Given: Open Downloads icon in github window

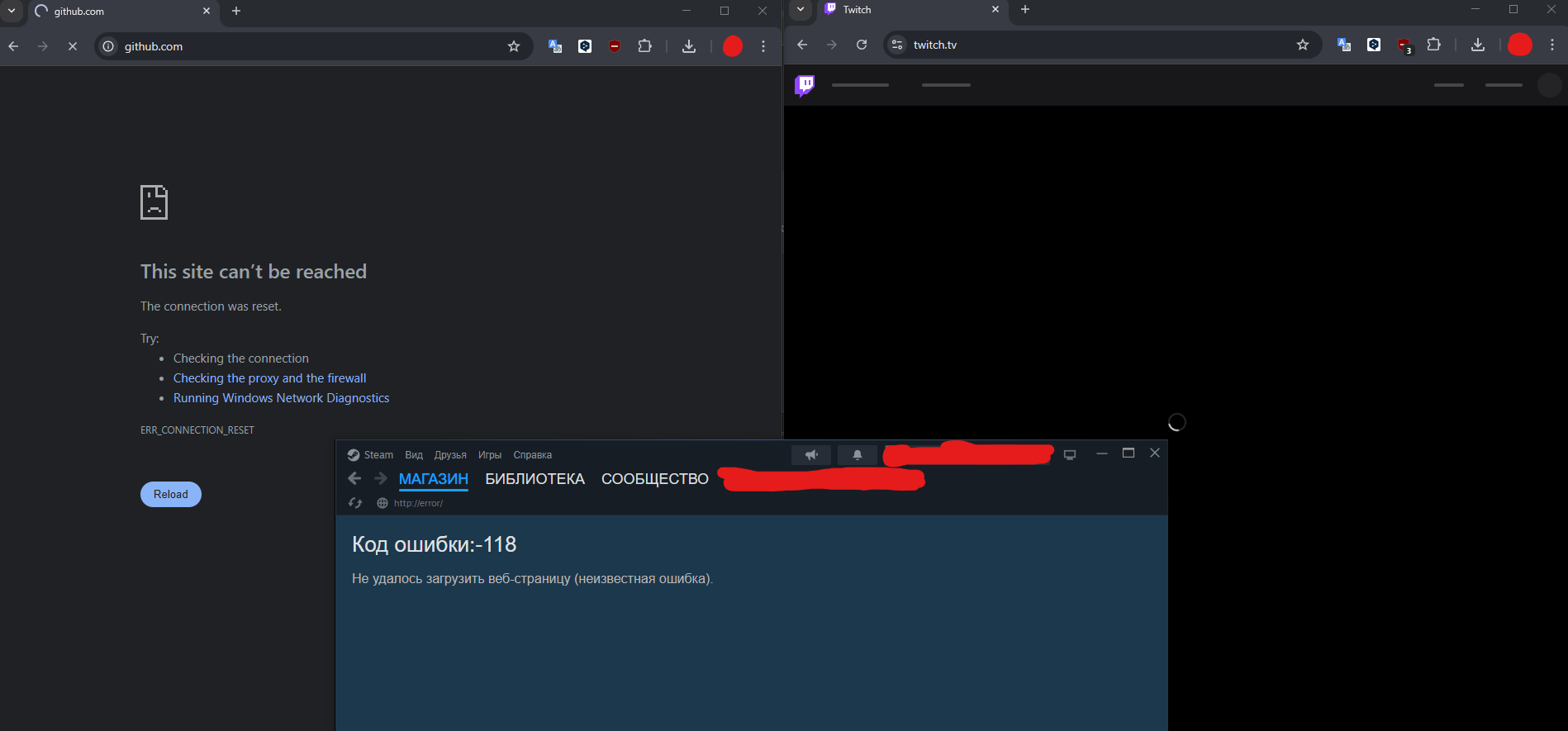Looking at the screenshot, I should tap(689, 46).
